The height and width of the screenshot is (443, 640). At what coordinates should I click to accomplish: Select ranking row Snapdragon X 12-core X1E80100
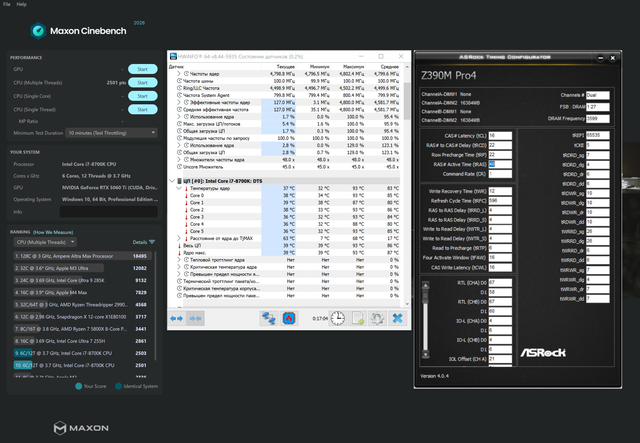[x=83, y=317]
